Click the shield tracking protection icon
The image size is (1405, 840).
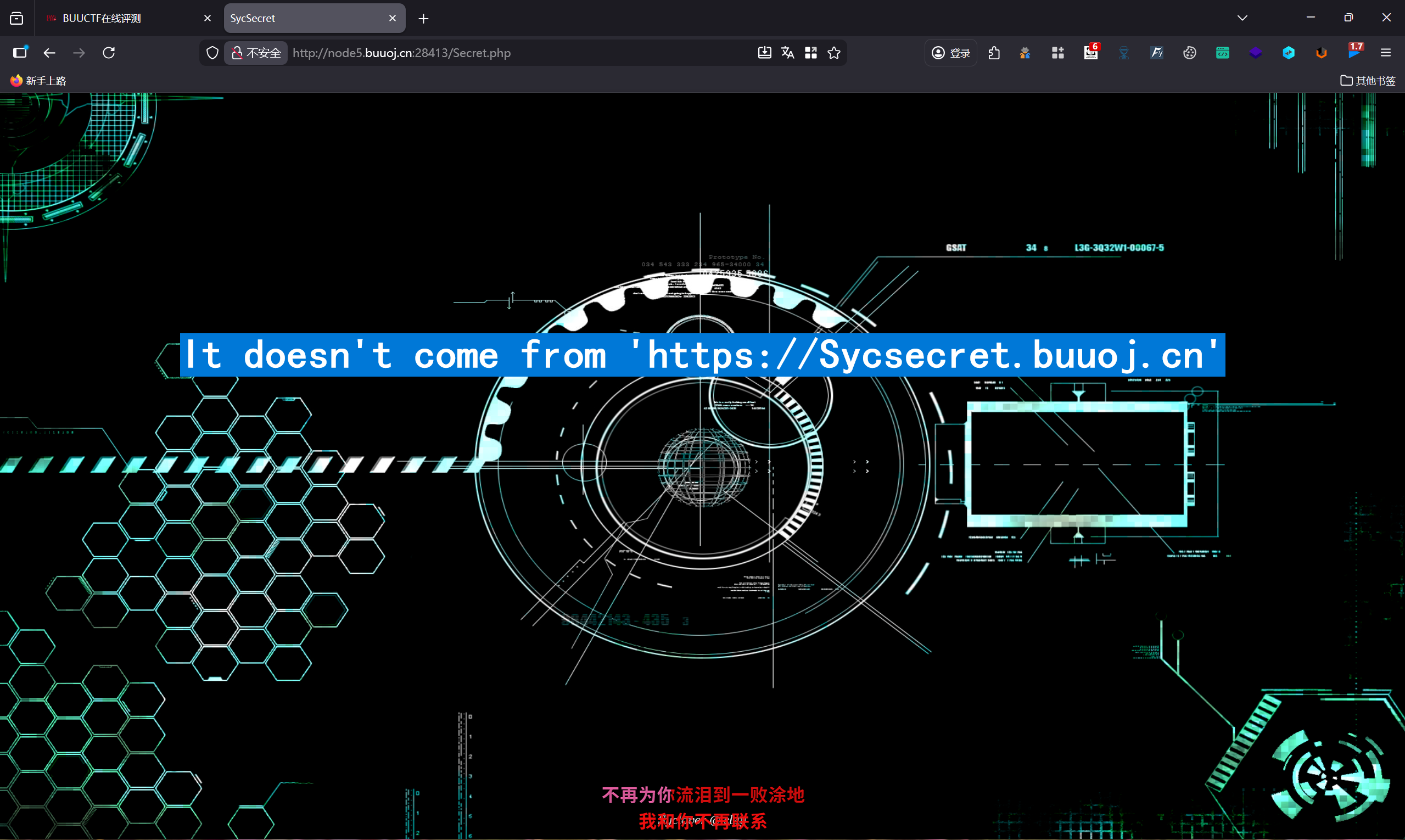point(212,53)
